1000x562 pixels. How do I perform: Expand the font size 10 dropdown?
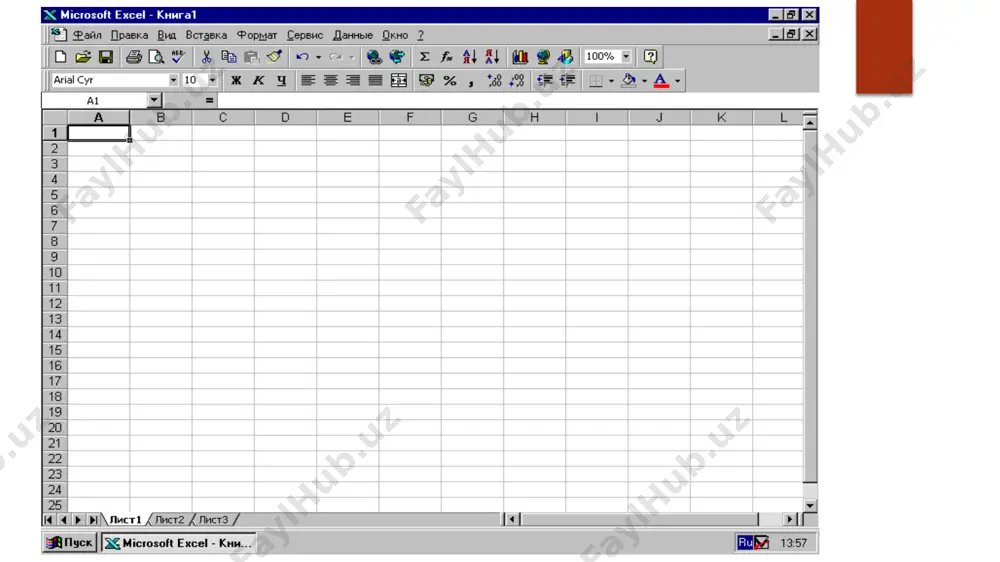coord(212,80)
